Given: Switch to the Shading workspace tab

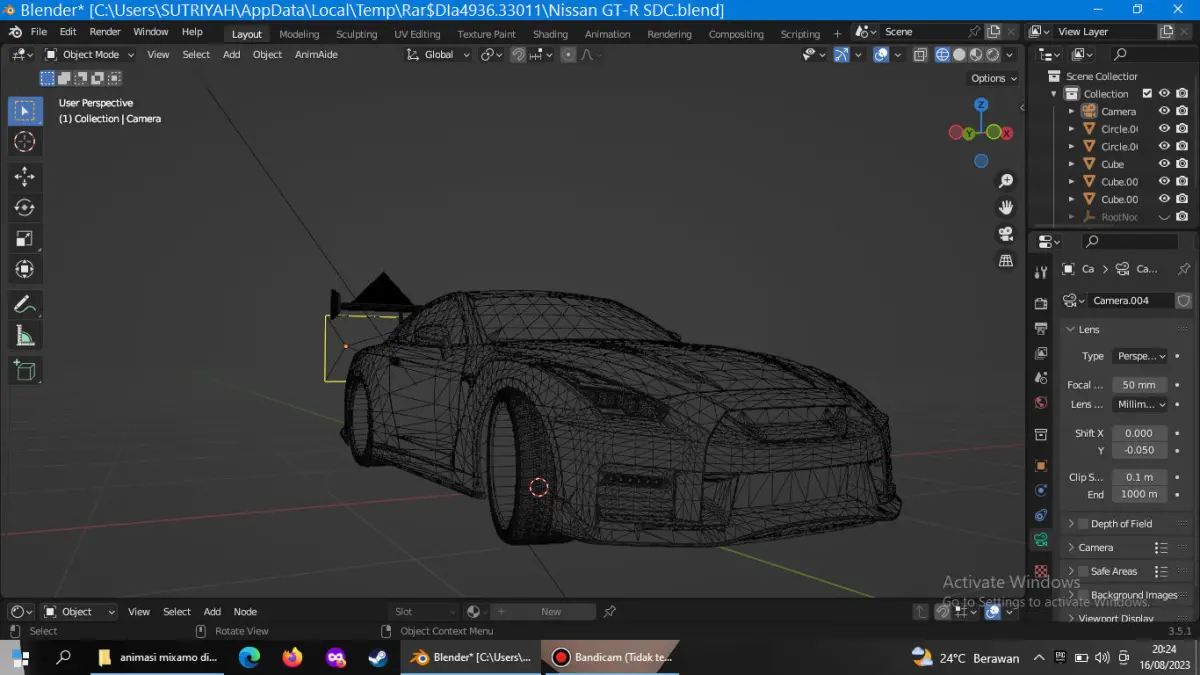Looking at the screenshot, I should 550,34.
